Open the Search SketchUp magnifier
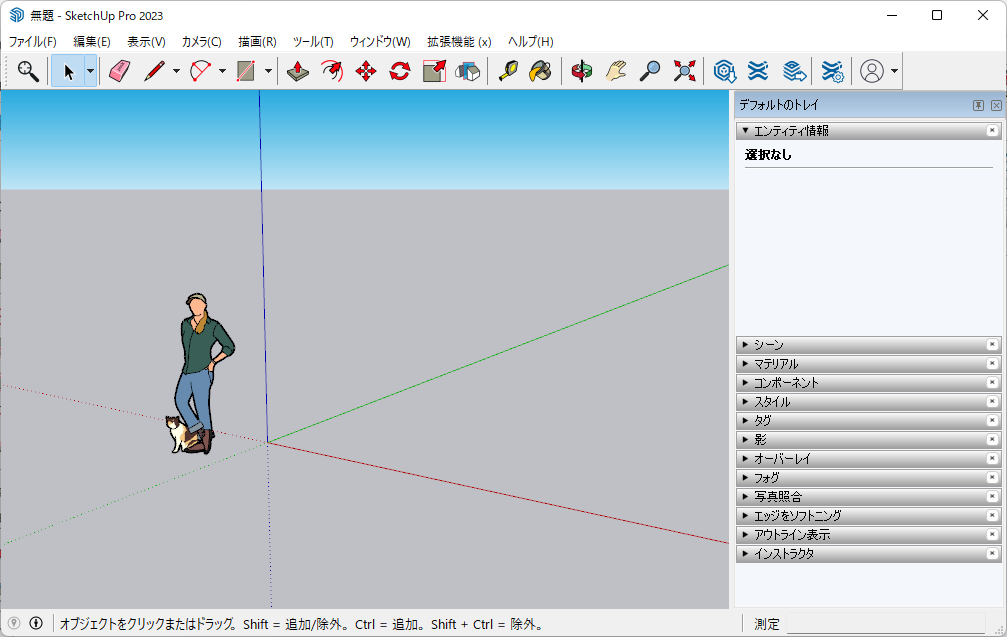1007x637 pixels. tap(28, 71)
